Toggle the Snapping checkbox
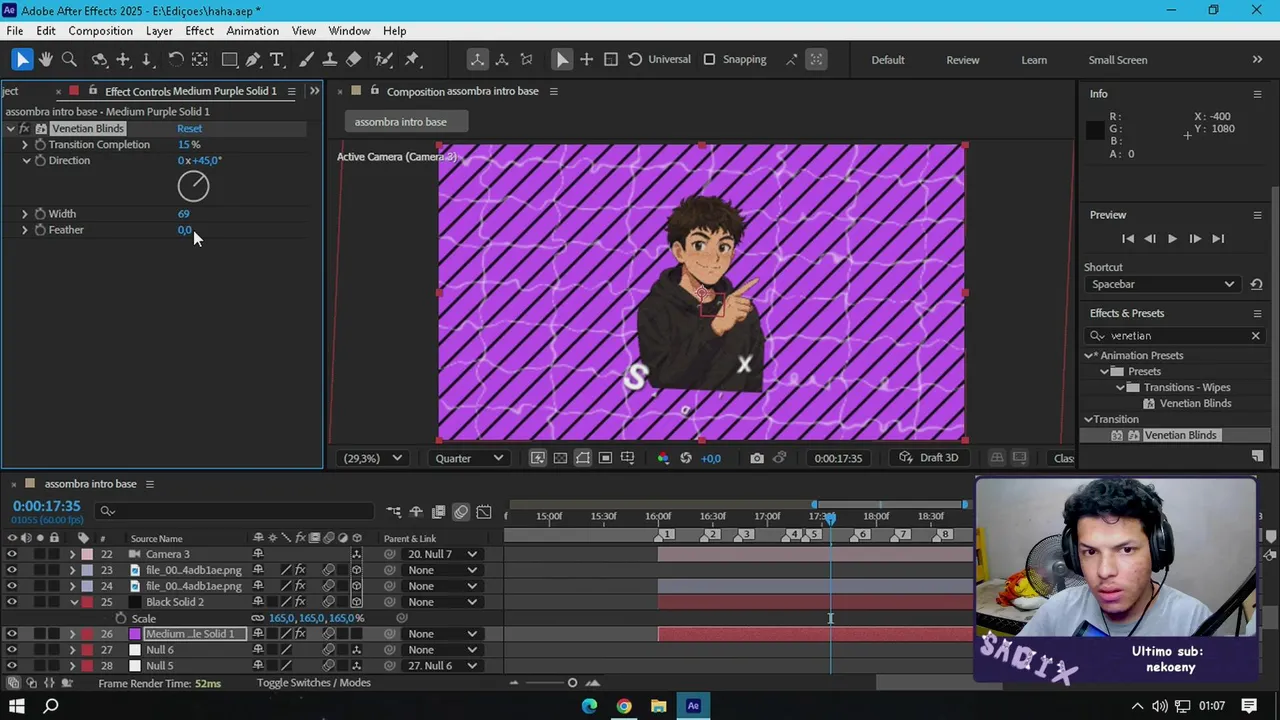 click(x=709, y=60)
